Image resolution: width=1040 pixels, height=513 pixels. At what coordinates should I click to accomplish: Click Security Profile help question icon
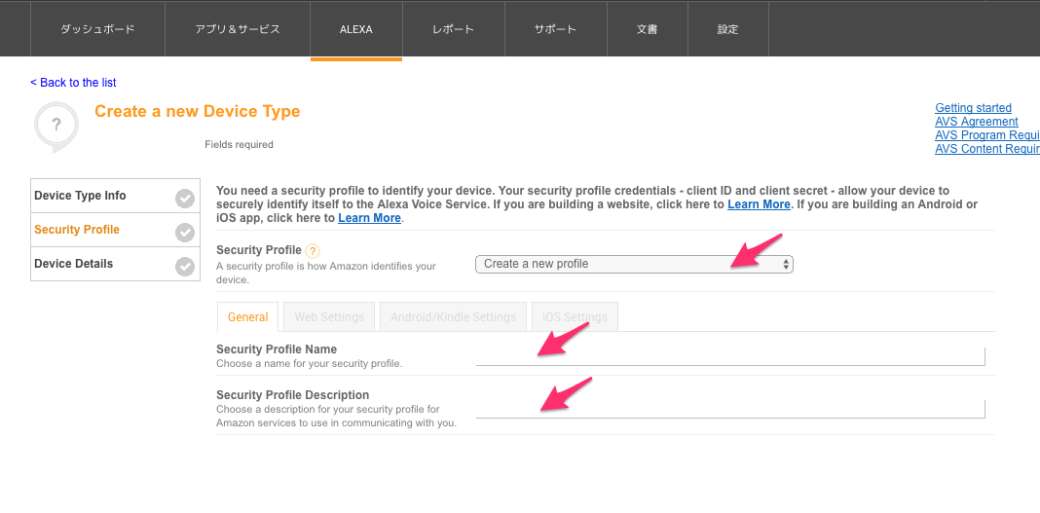[313, 251]
